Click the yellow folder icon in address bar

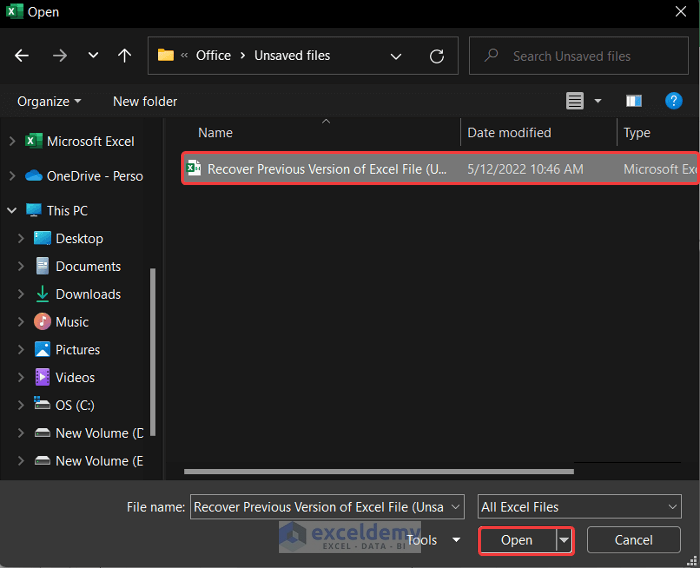pos(166,55)
